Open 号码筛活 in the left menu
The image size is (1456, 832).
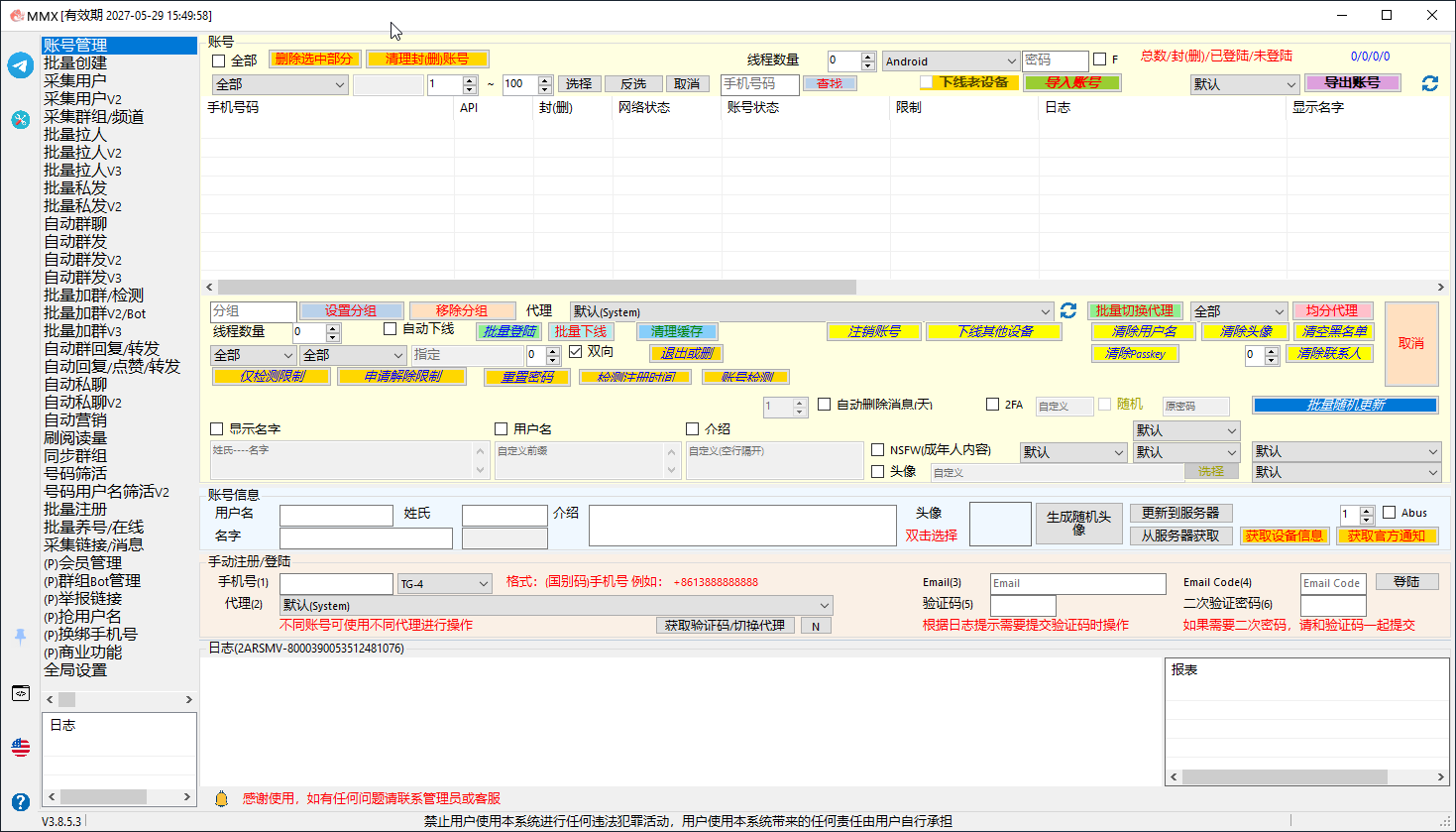click(x=75, y=473)
